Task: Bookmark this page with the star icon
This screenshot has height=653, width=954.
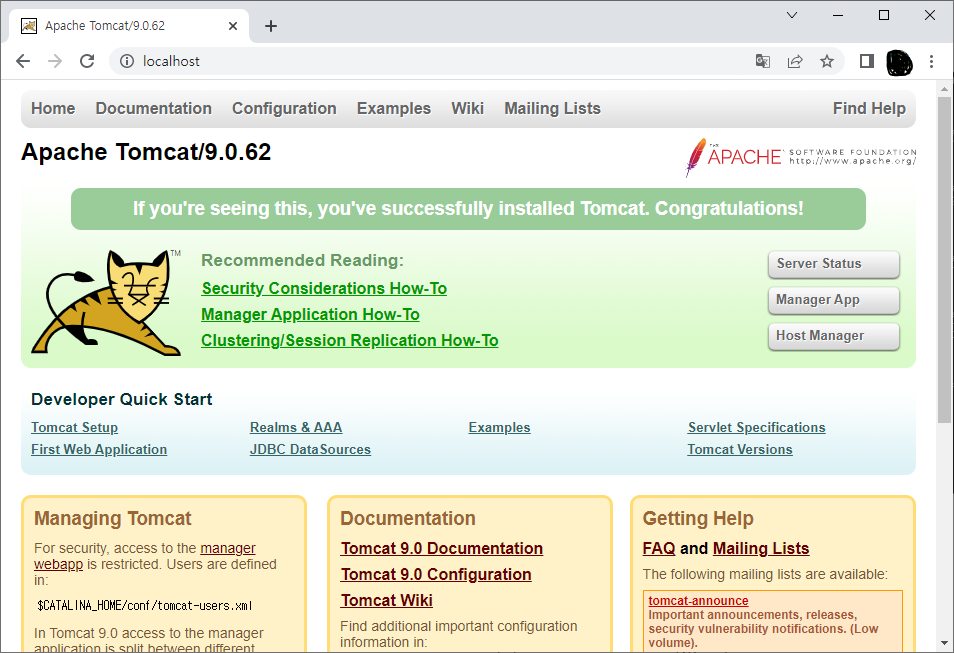Action: coord(827,61)
